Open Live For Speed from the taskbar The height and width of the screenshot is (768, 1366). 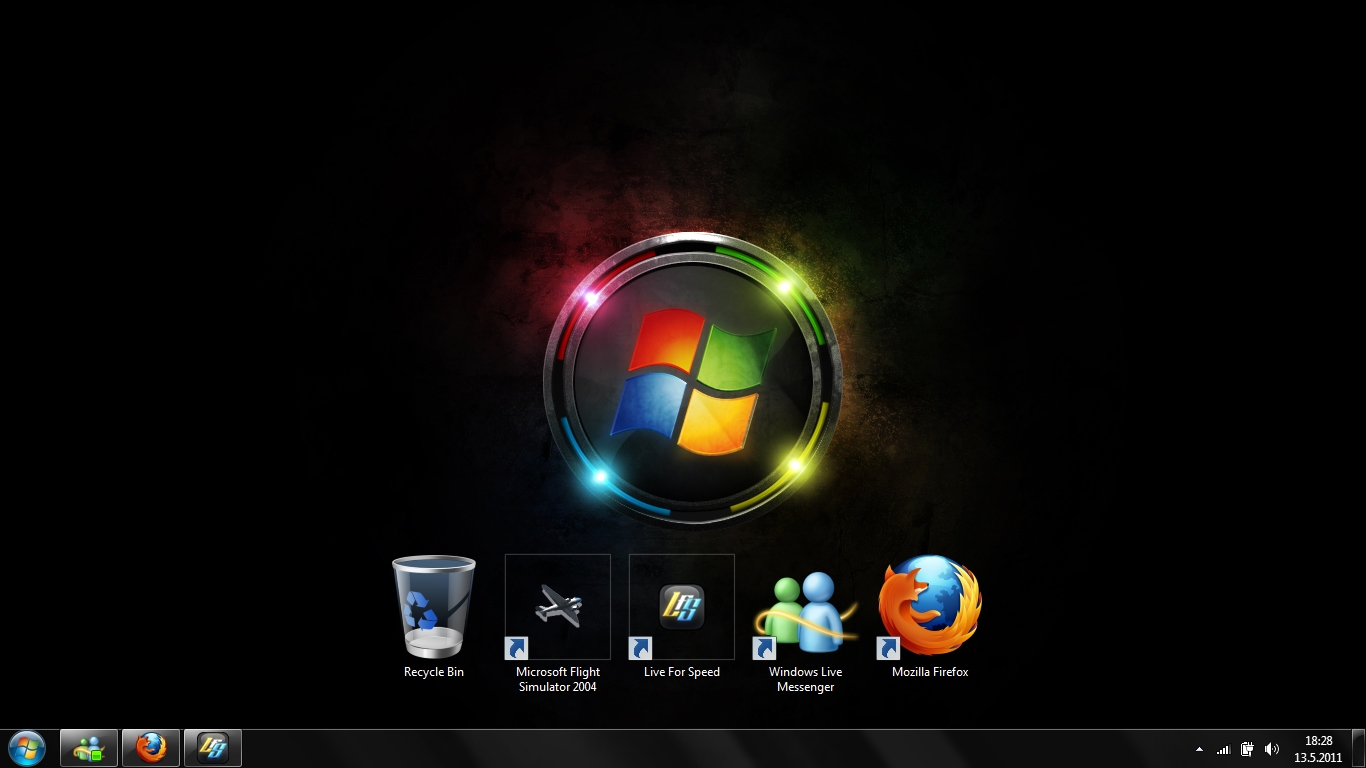[x=213, y=748]
